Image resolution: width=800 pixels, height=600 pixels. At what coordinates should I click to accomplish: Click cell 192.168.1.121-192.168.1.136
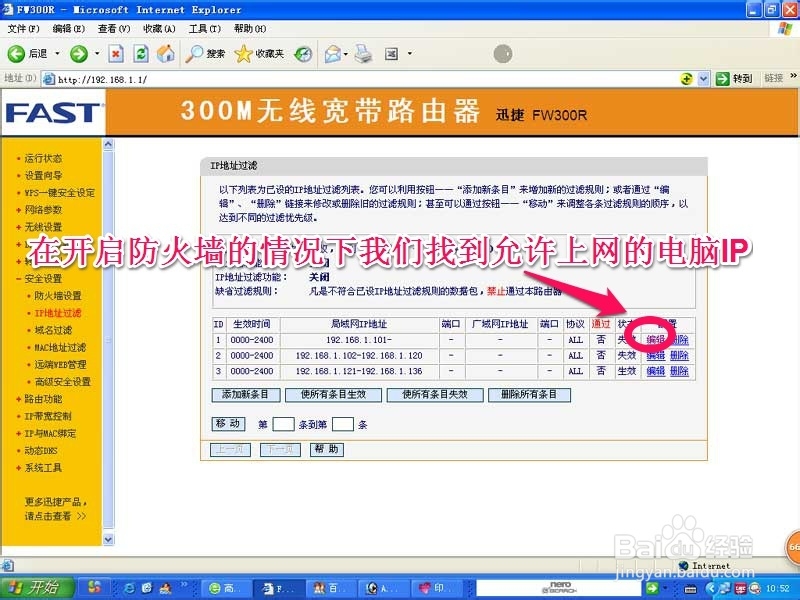pos(359,371)
